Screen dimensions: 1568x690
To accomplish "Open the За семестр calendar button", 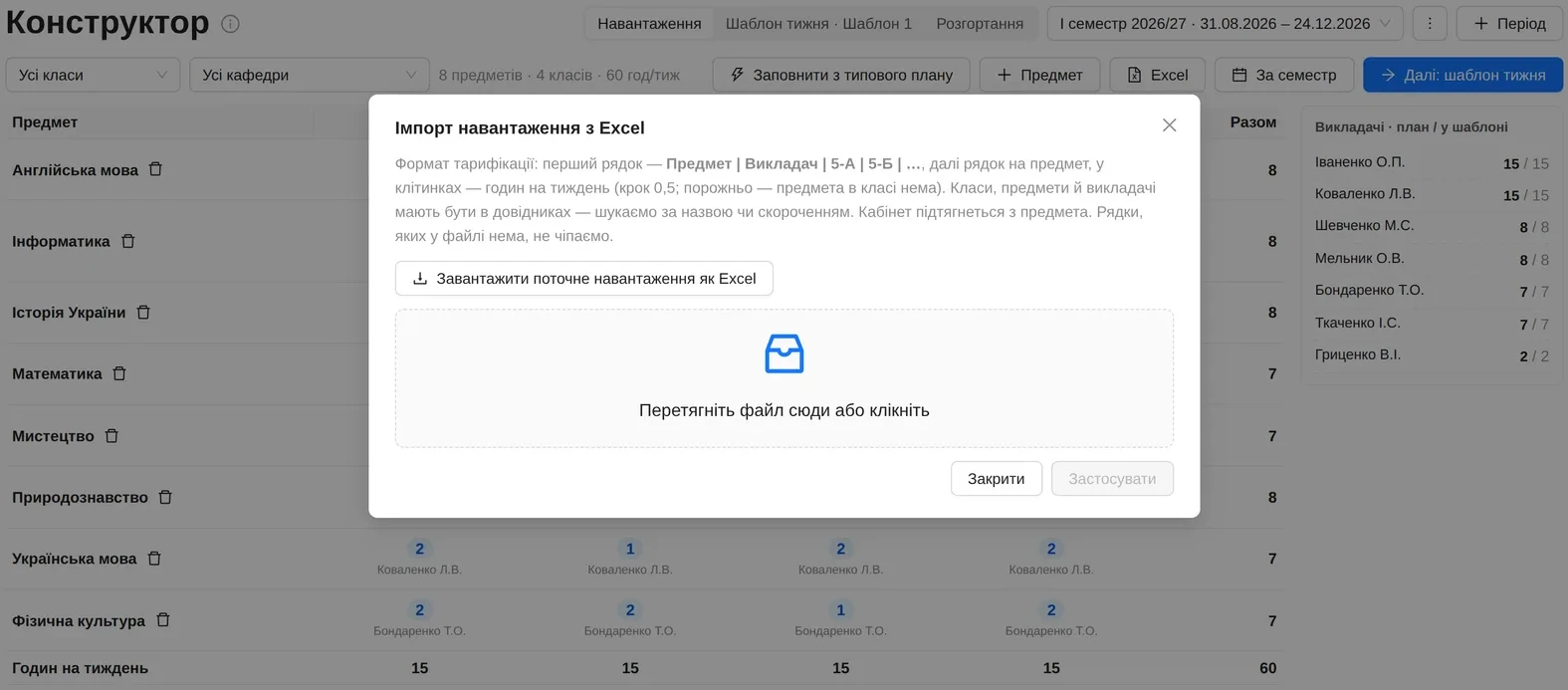I will tap(1283, 75).
